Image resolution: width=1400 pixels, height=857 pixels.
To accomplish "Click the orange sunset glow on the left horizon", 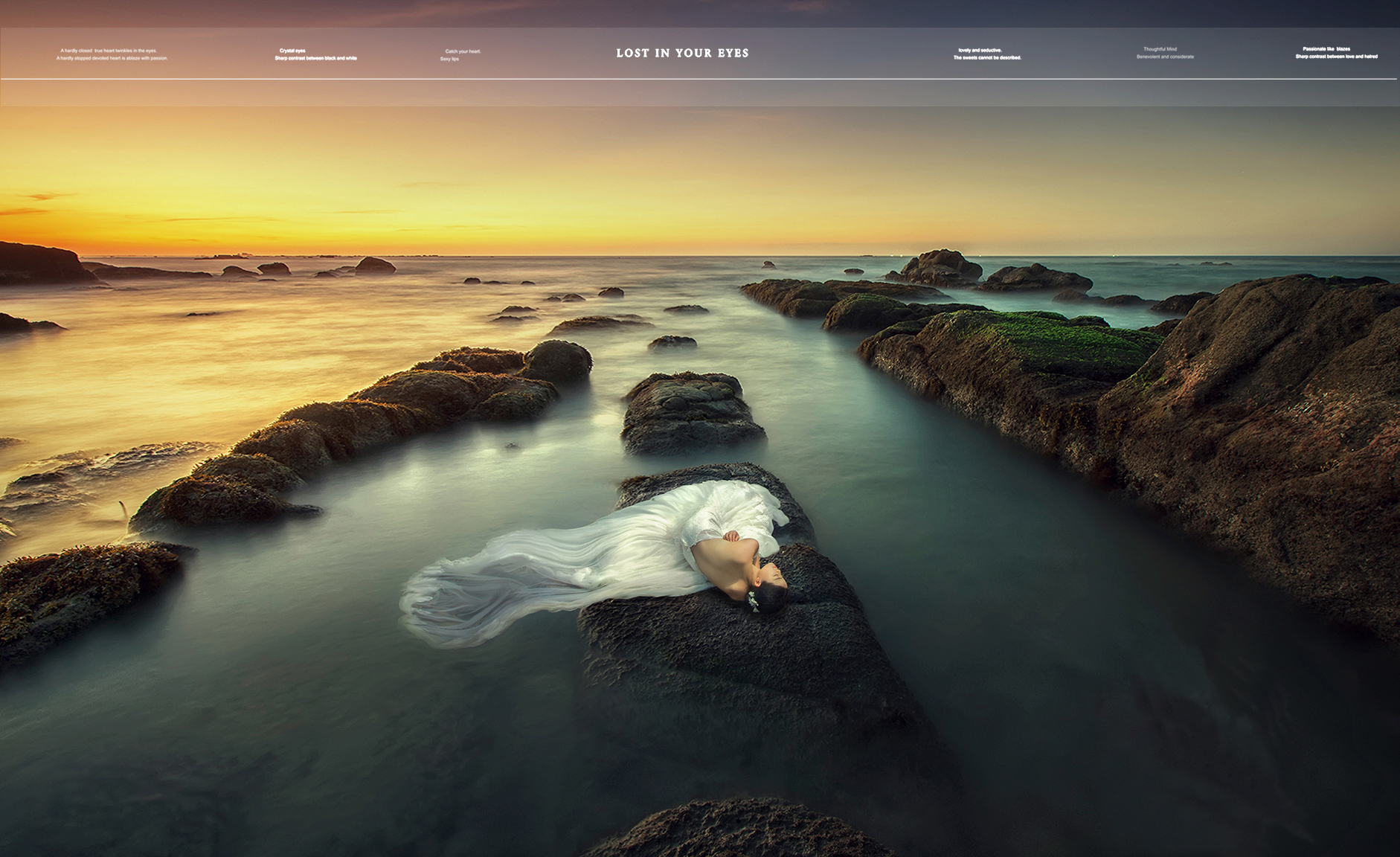I will [x=112, y=231].
